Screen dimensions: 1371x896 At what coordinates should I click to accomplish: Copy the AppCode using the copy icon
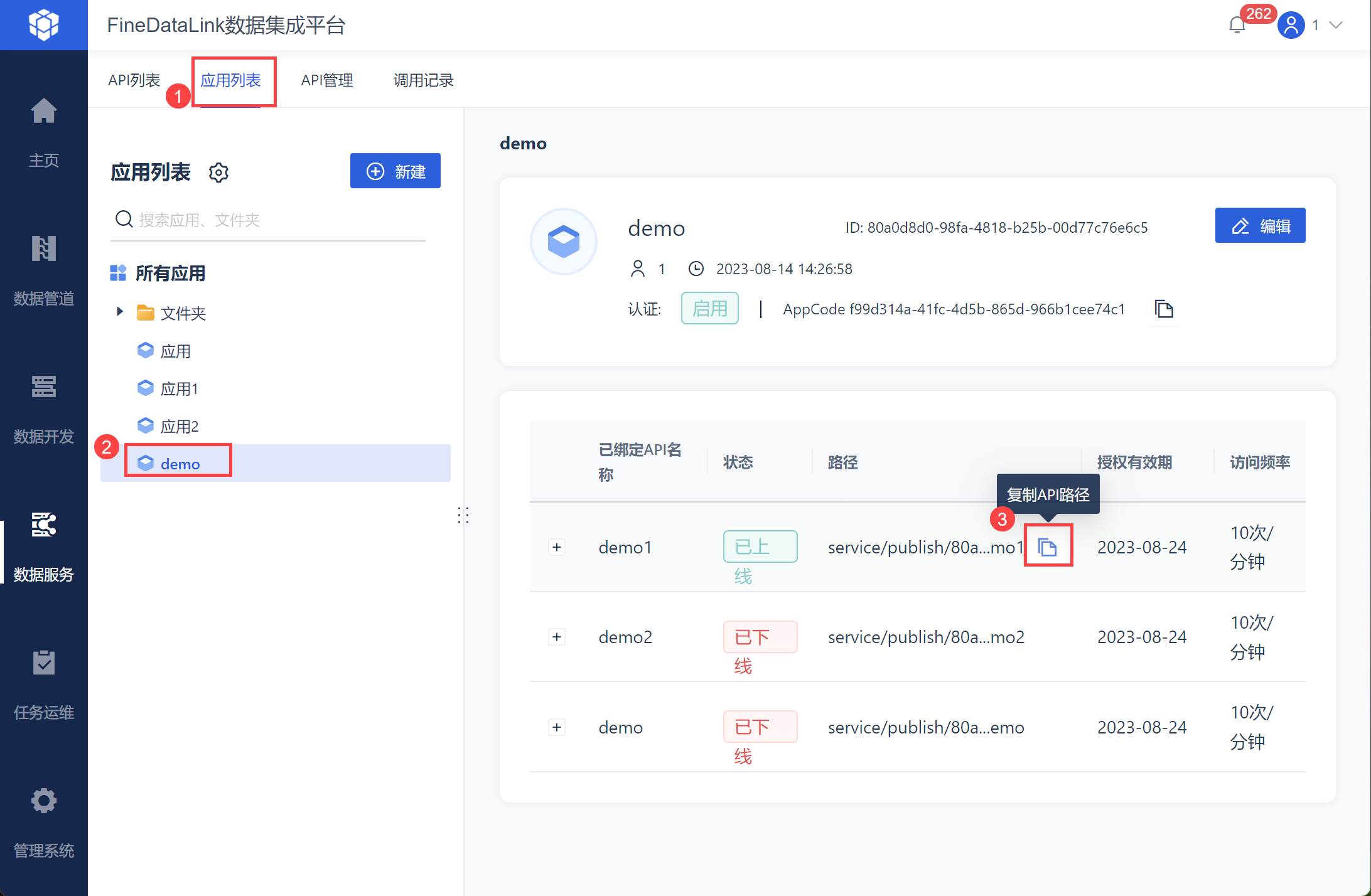click(1164, 309)
